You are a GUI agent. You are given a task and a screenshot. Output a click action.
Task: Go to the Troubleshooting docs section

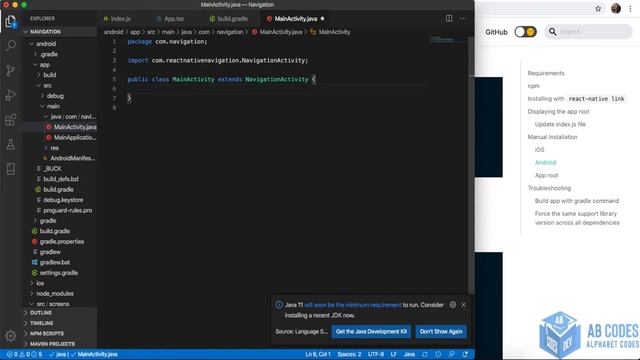pos(549,188)
